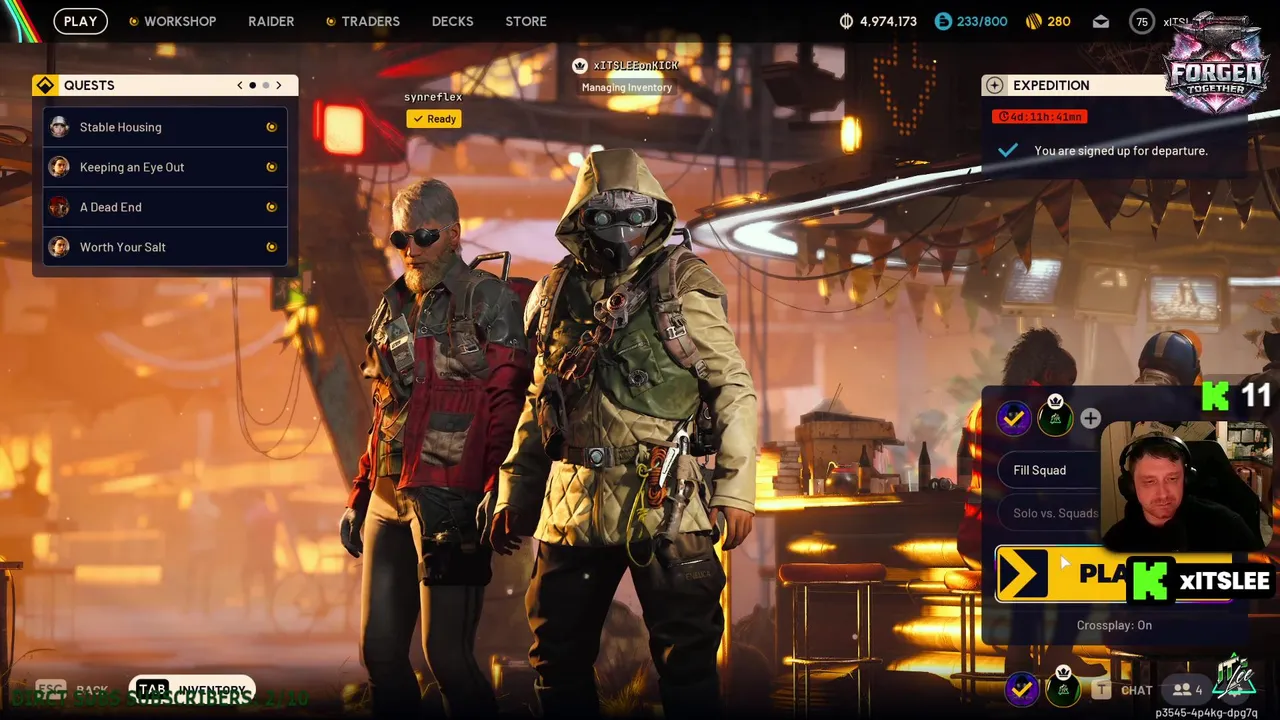This screenshot has width=1280, height=720.
Task: Go to the next quests page arrow
Action: click(278, 85)
